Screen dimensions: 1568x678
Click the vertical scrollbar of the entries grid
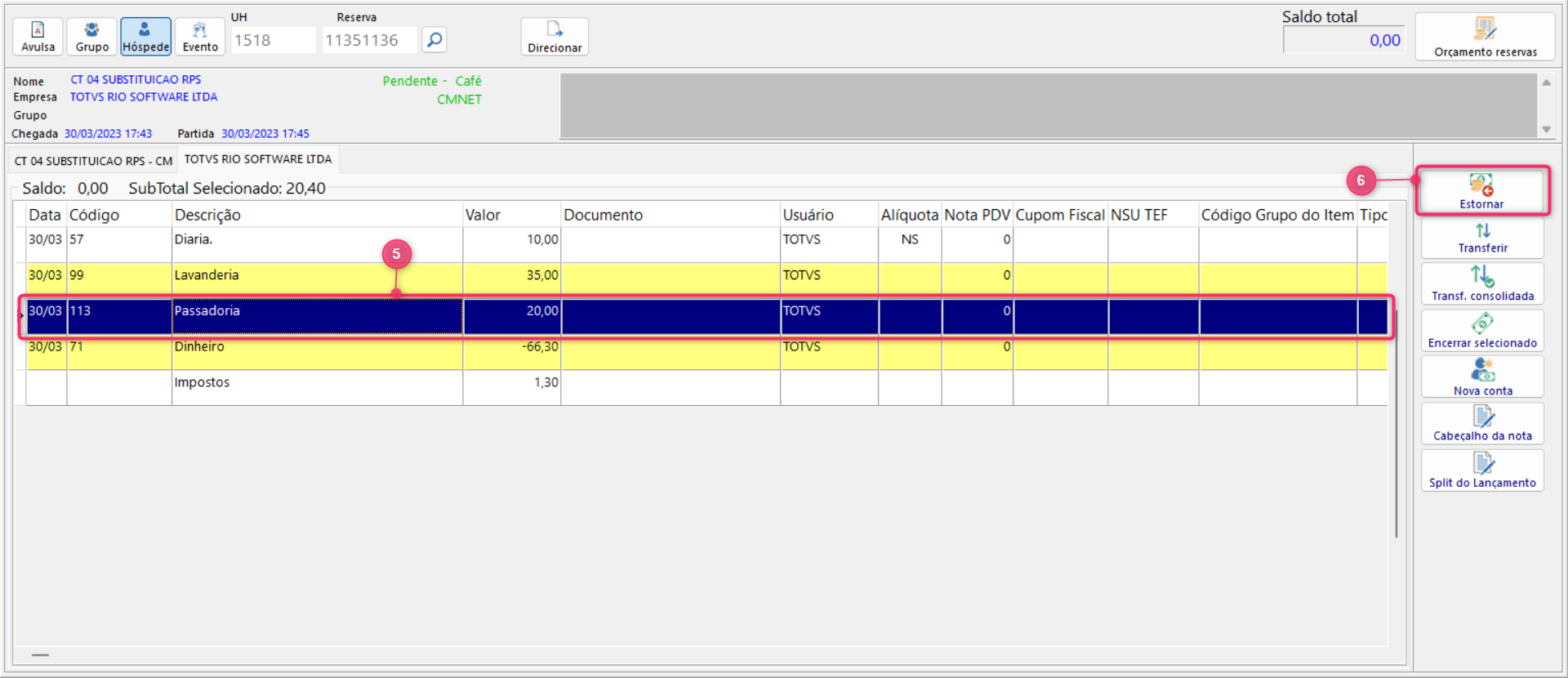click(1396, 425)
